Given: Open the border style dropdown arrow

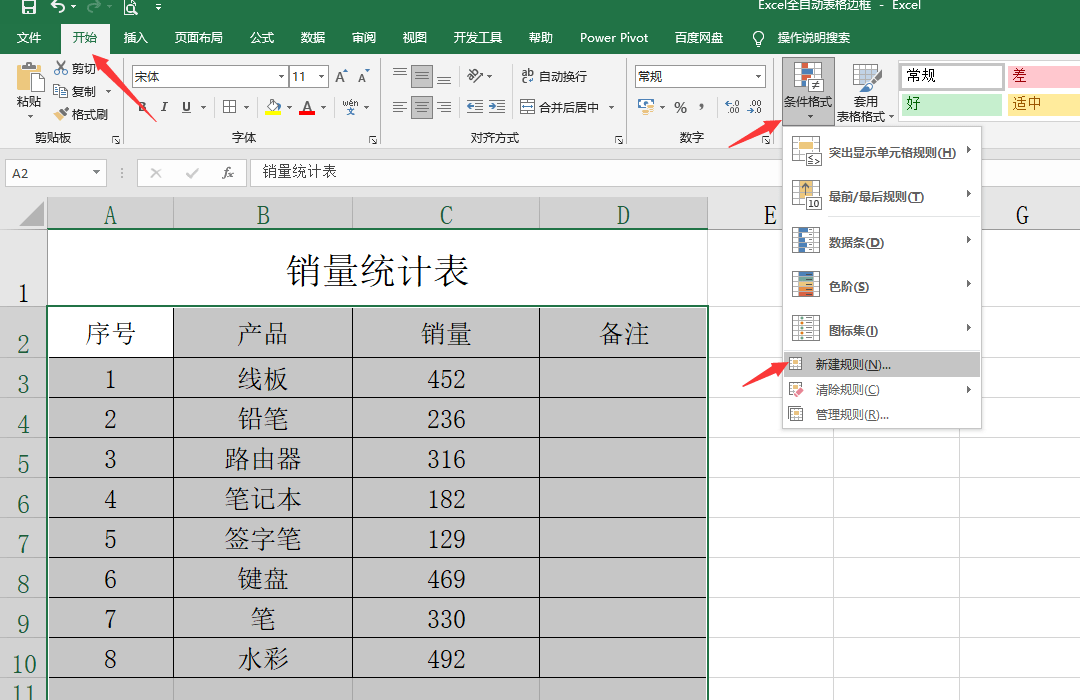Looking at the screenshot, I should pos(246,107).
